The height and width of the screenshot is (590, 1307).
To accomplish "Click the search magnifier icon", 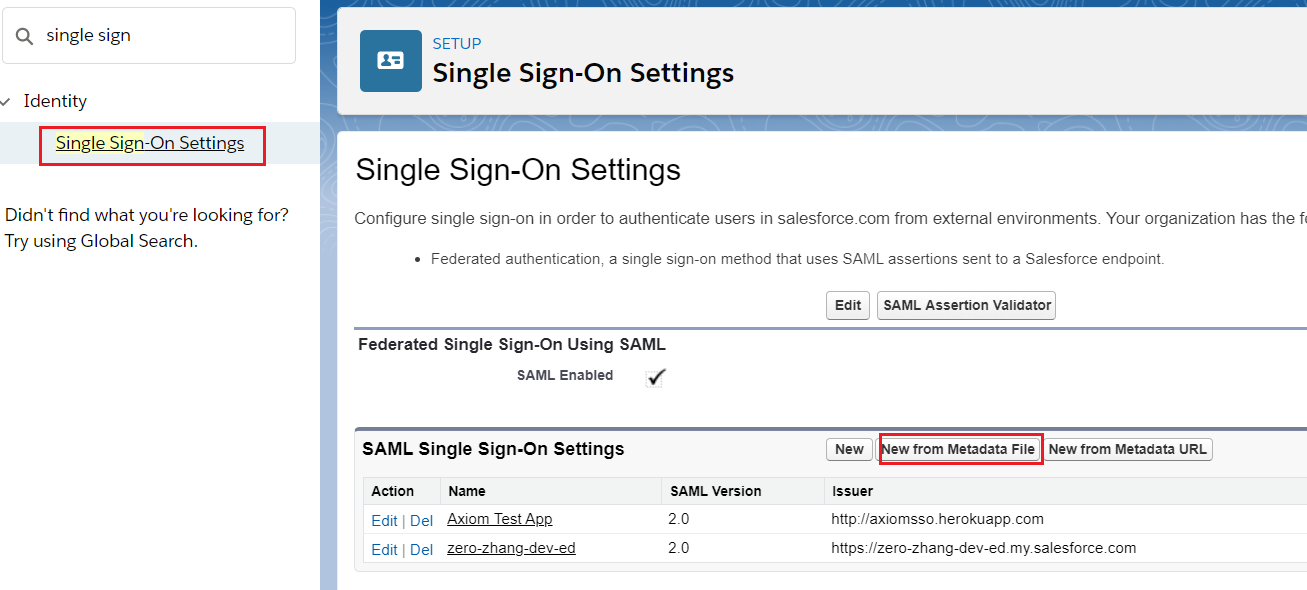I will click(x=26, y=36).
